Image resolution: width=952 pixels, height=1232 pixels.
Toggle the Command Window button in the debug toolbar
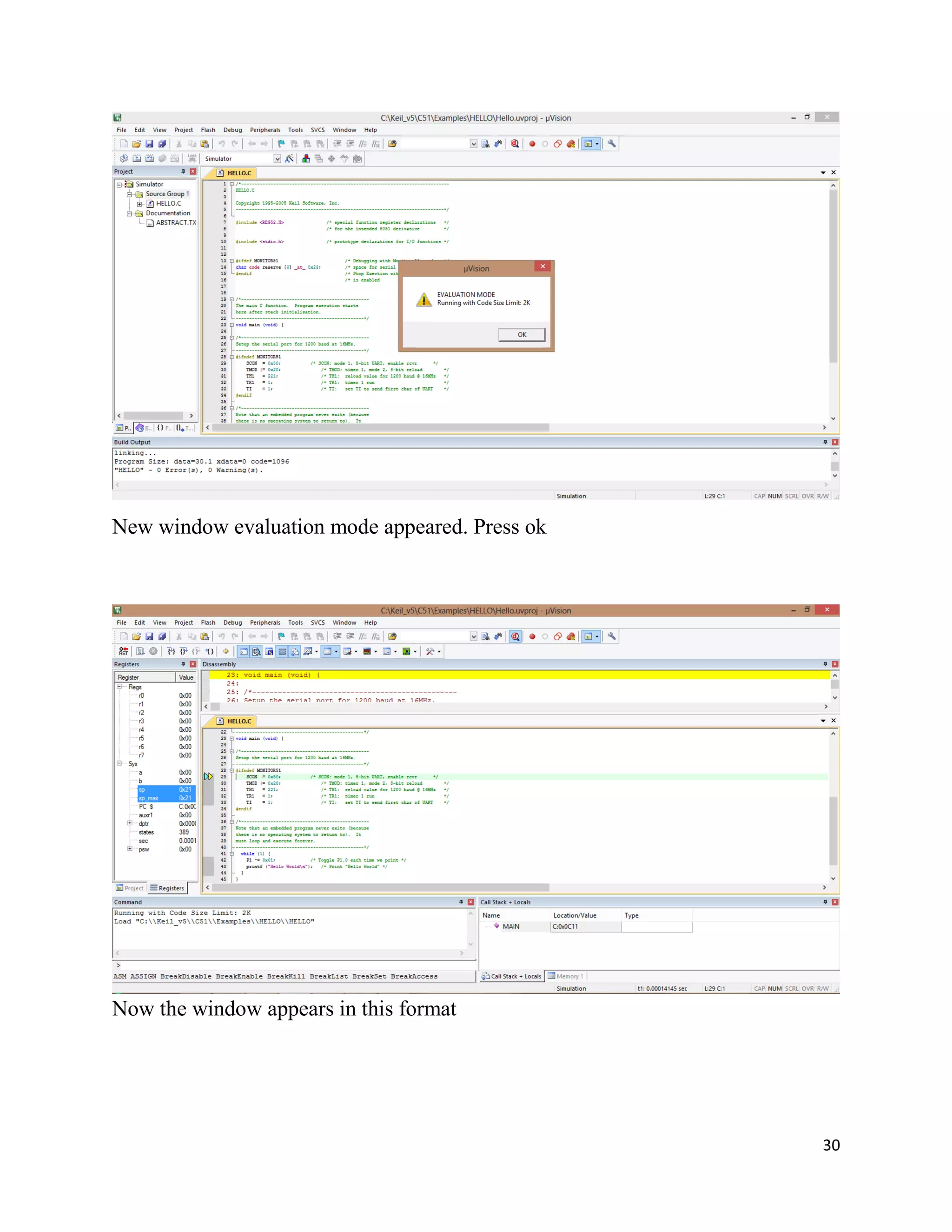click(x=243, y=651)
